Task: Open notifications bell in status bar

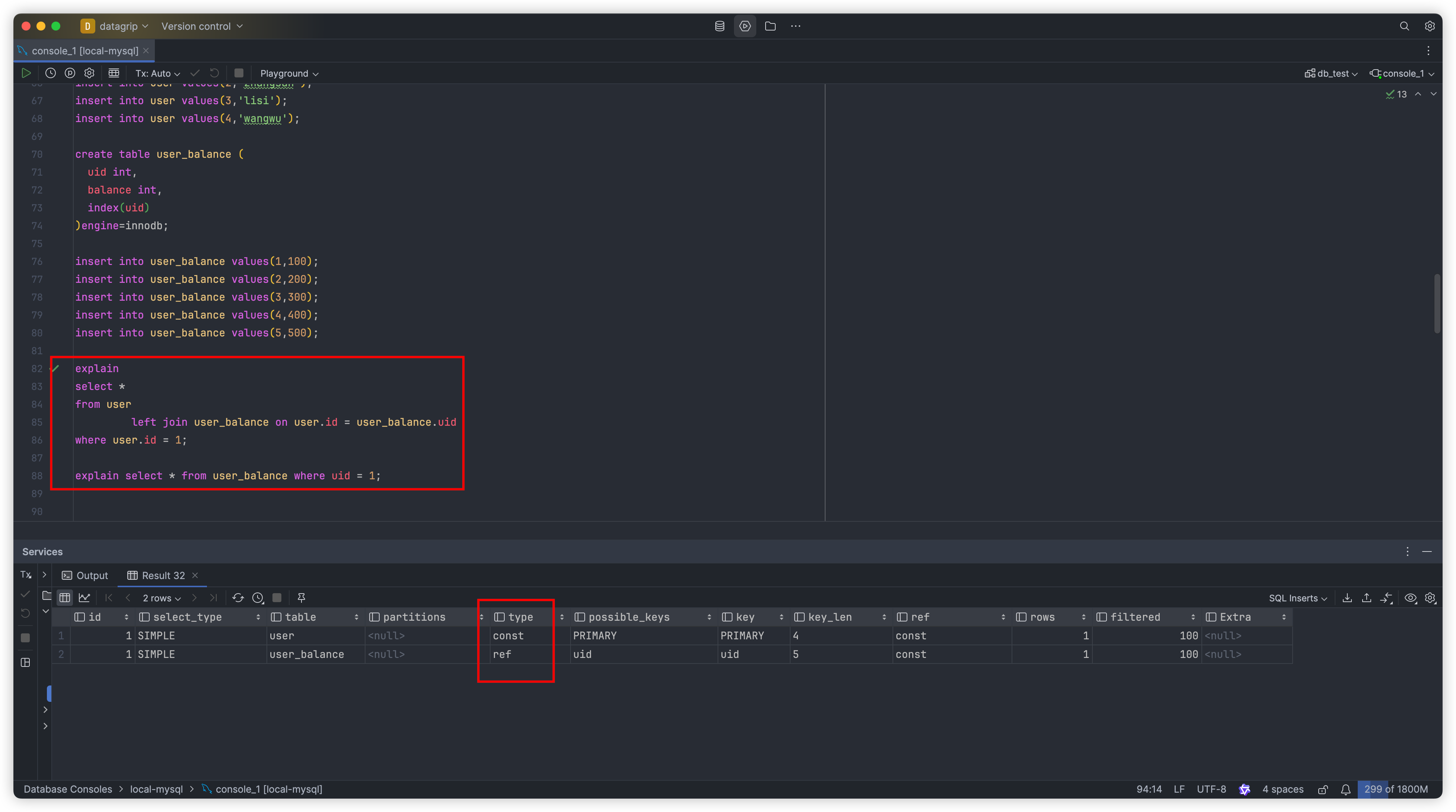Action: point(1346,789)
